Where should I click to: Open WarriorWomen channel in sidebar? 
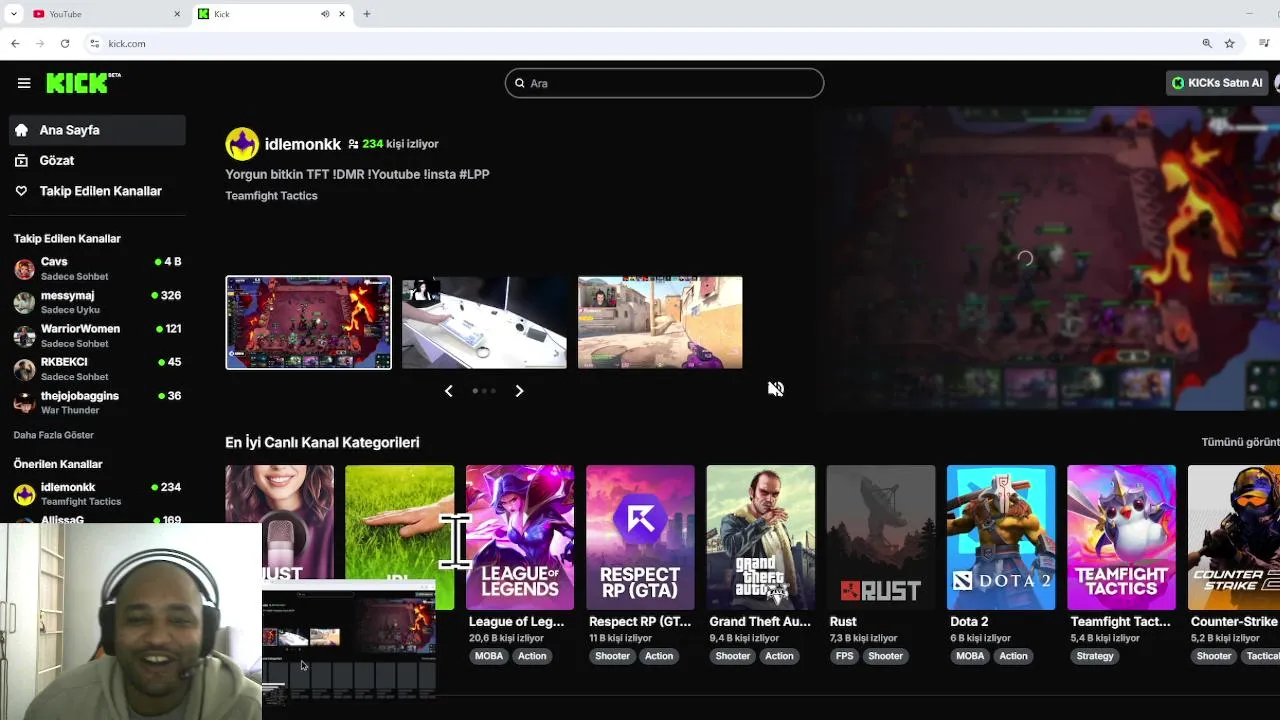[97, 336]
